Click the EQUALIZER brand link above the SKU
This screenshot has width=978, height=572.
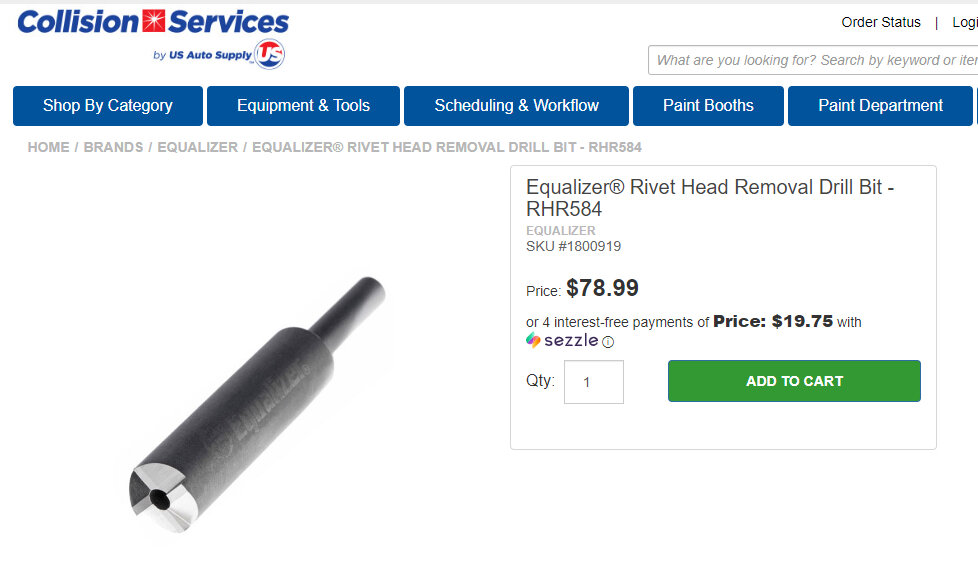click(x=560, y=231)
